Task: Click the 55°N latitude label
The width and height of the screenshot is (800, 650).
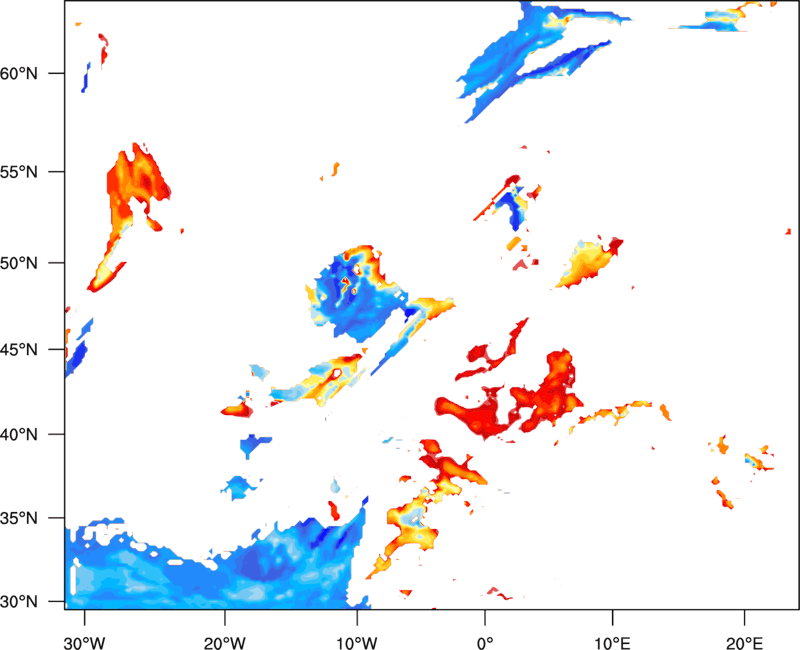Action: [x=19, y=172]
